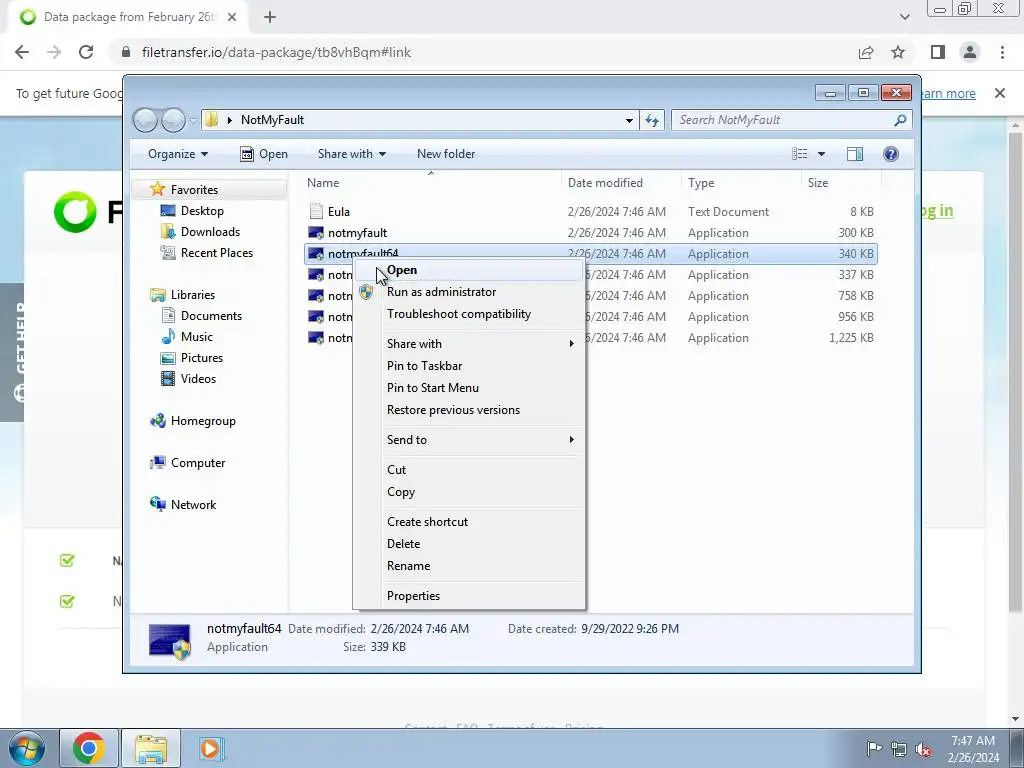Toggle the preview pane icon
The height and width of the screenshot is (768, 1024).
pos(854,154)
